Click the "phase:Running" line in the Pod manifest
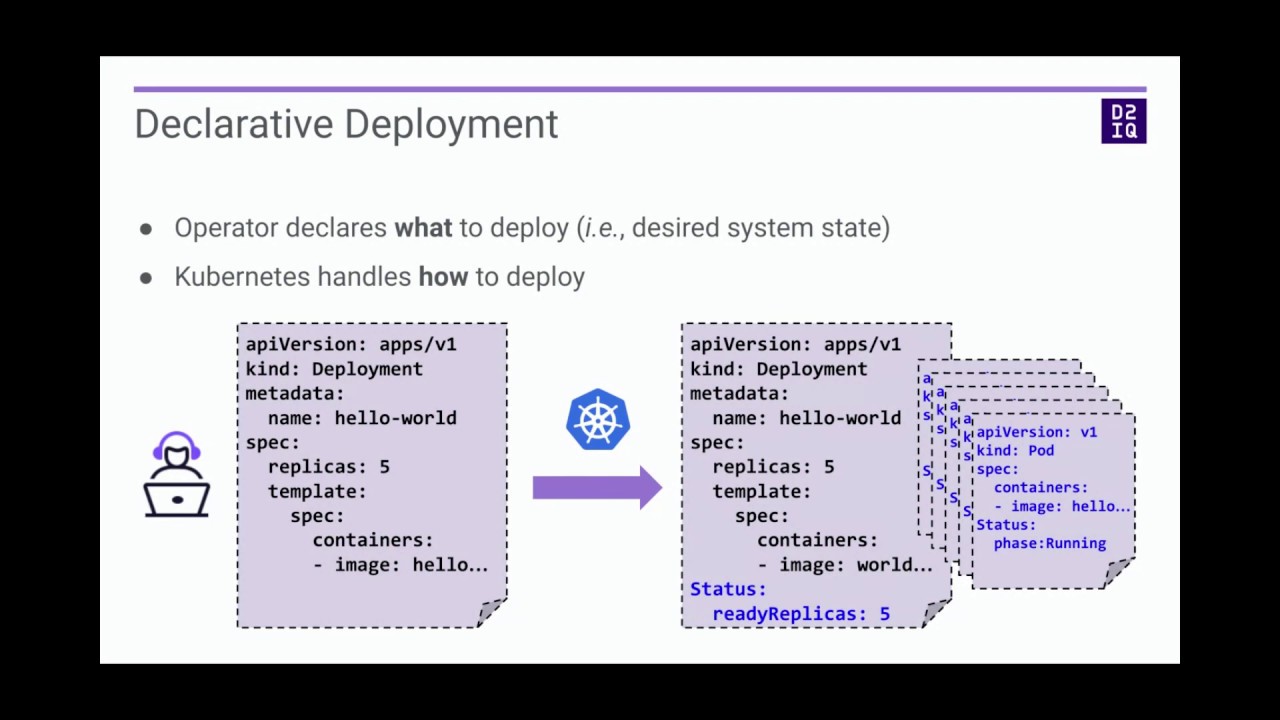Image resolution: width=1280 pixels, height=720 pixels. coord(1050,543)
